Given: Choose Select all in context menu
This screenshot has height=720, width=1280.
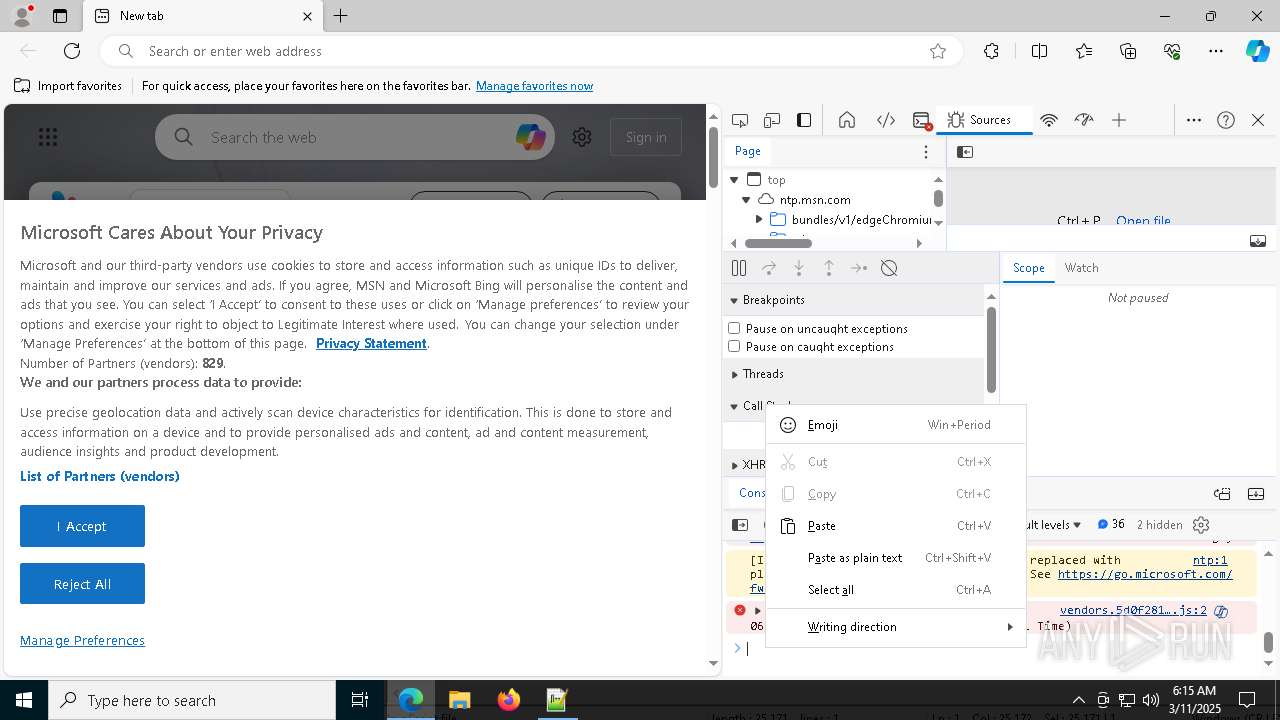Looking at the screenshot, I should [896, 590].
